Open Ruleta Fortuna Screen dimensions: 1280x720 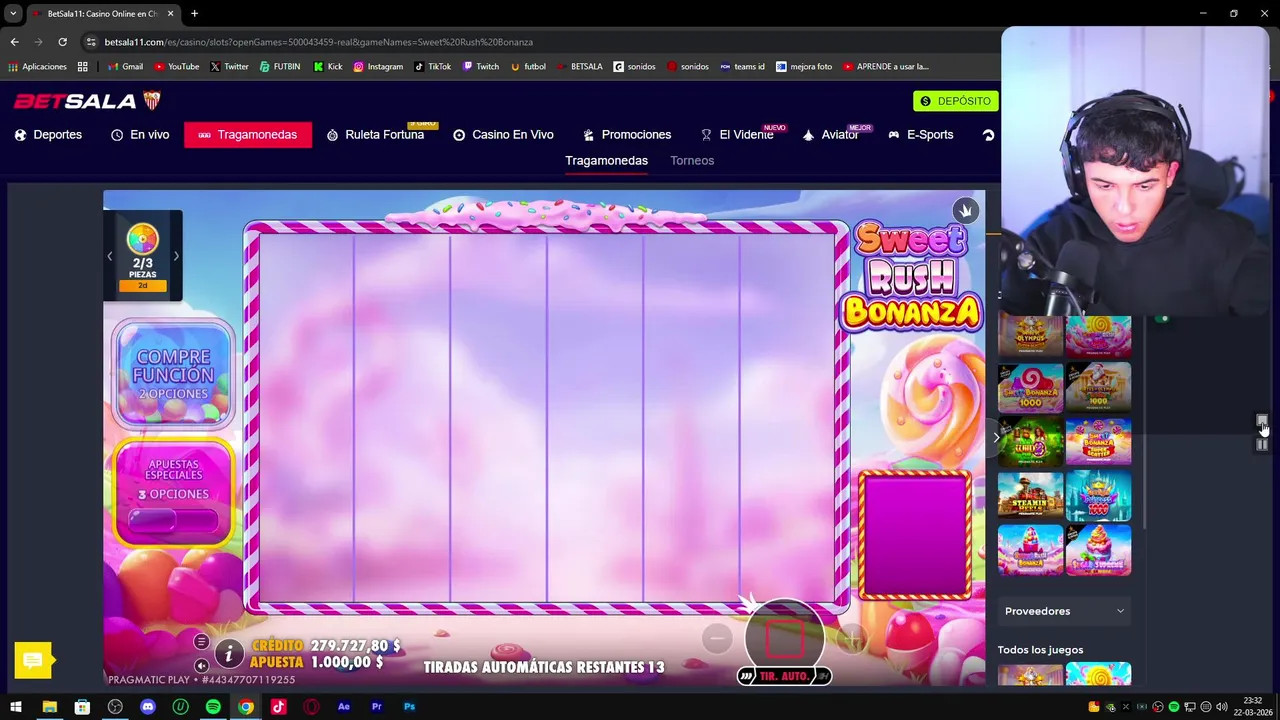pyautogui.click(x=375, y=135)
